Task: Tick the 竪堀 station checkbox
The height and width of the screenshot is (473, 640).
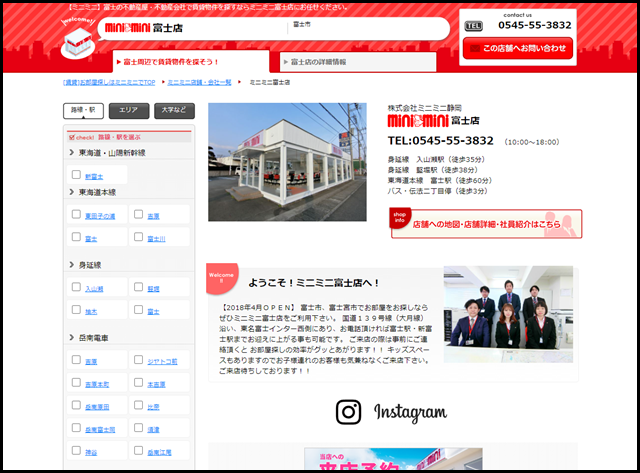Action: (x=138, y=287)
